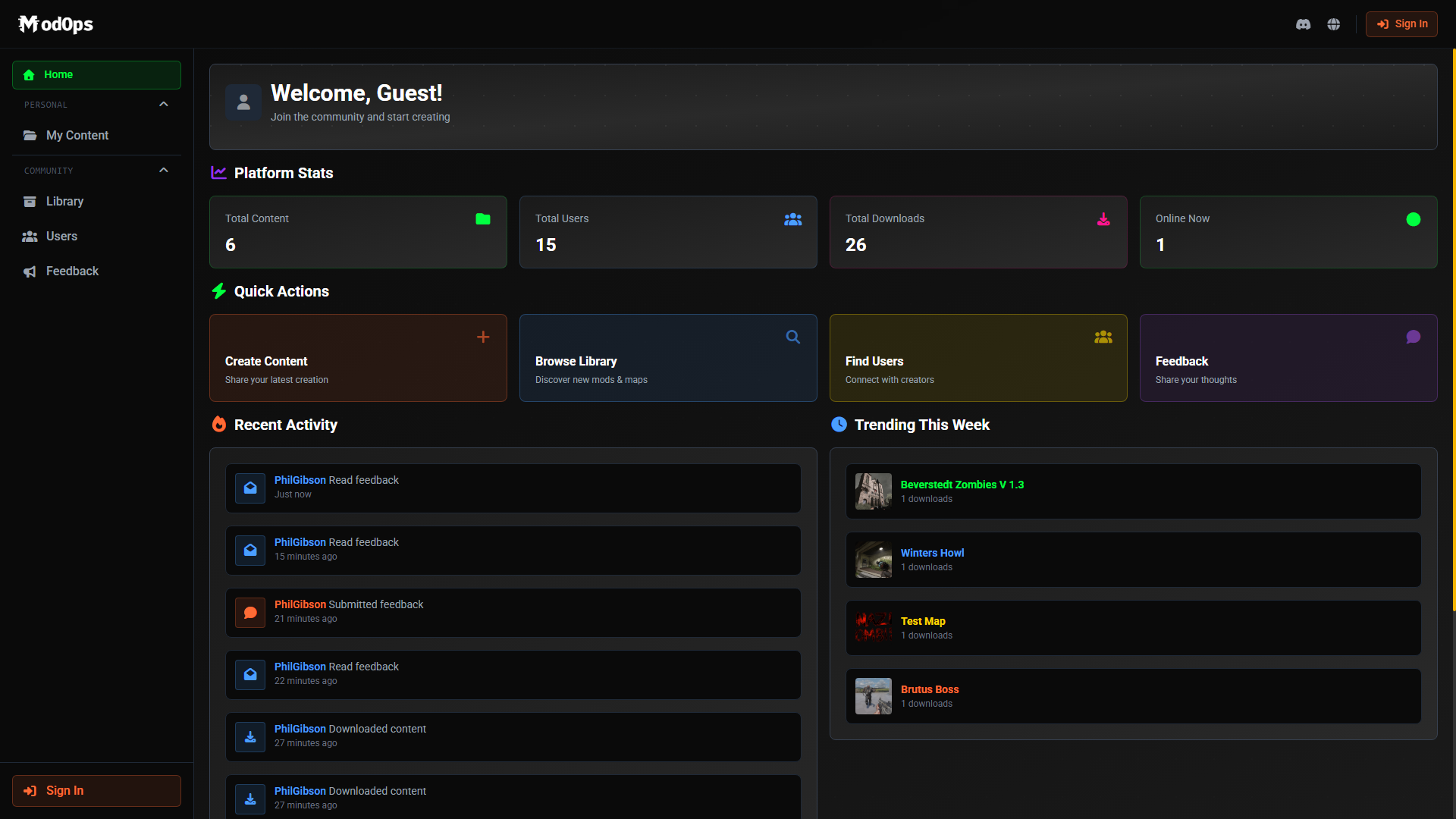Click the Sign In button in the header
Image resolution: width=1456 pixels, height=819 pixels.
(1401, 24)
